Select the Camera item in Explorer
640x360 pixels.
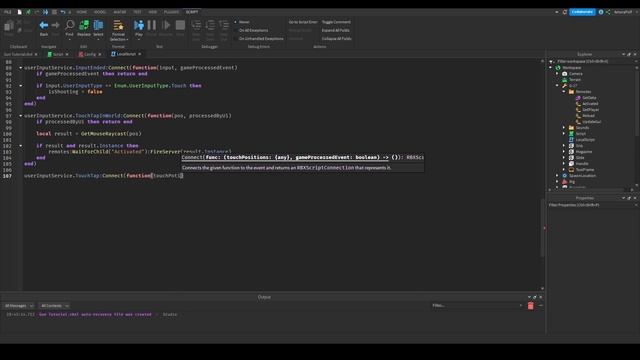[x=576, y=74]
